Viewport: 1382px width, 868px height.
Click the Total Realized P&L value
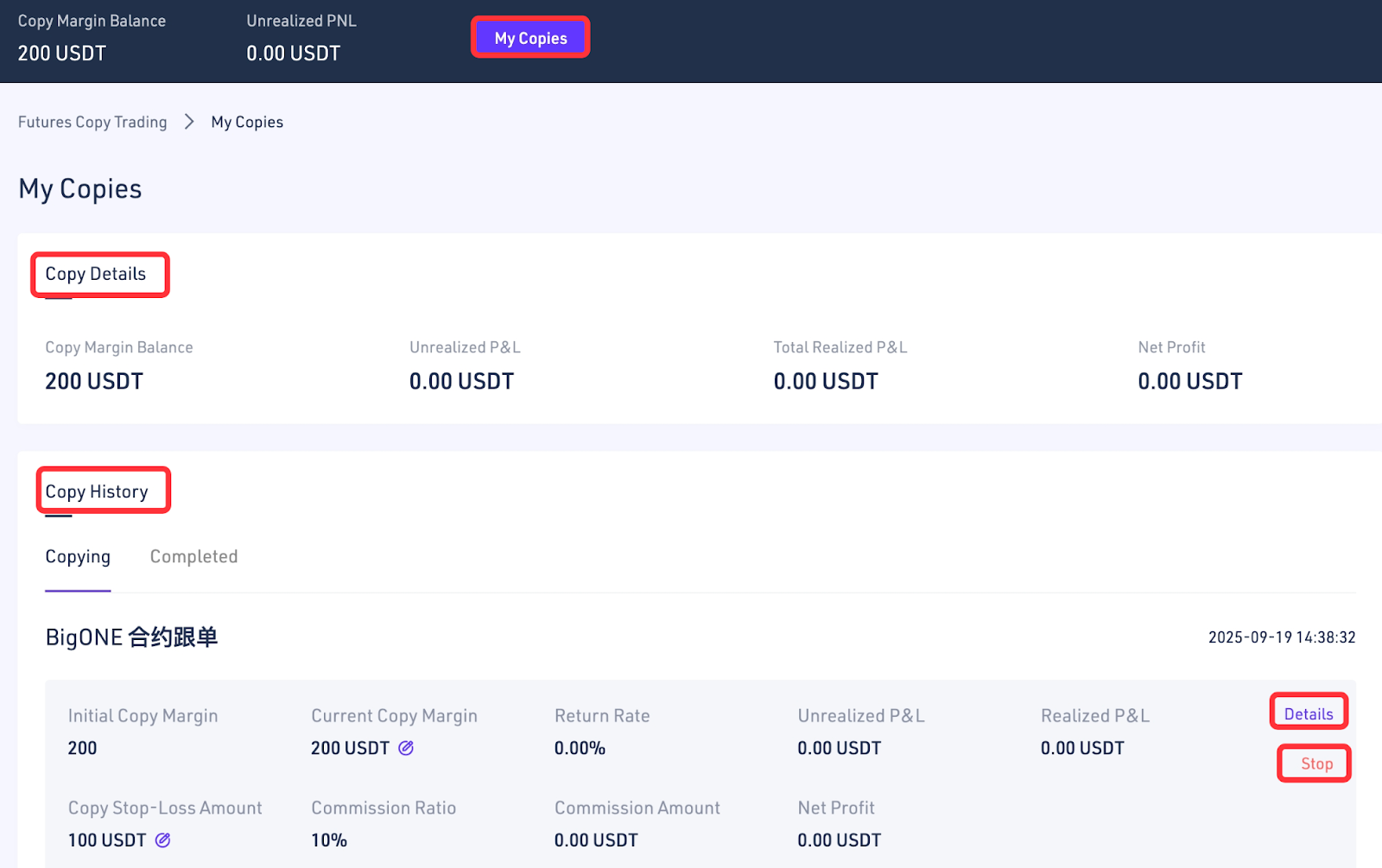click(825, 382)
